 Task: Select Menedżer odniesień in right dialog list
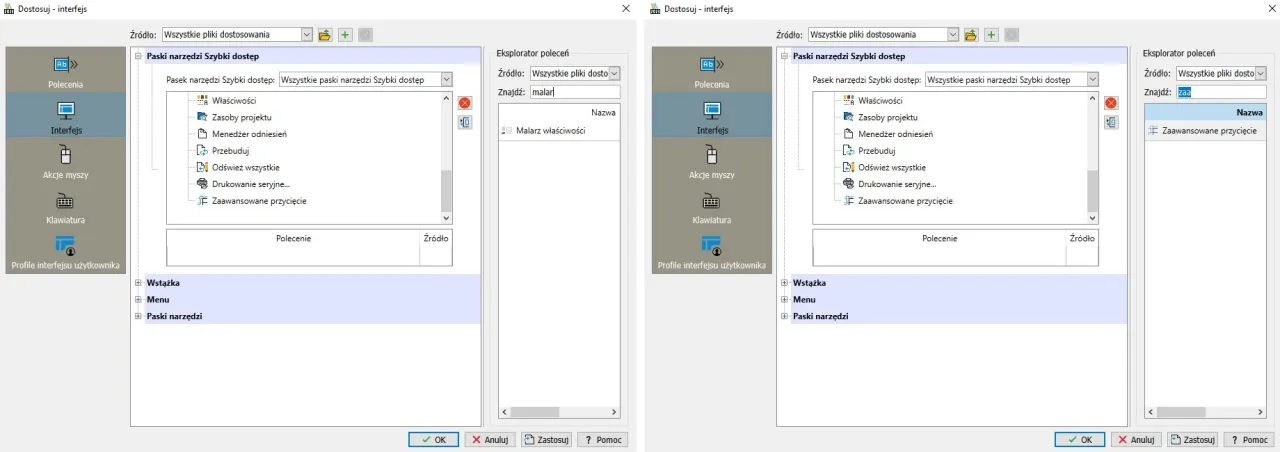pos(896,134)
